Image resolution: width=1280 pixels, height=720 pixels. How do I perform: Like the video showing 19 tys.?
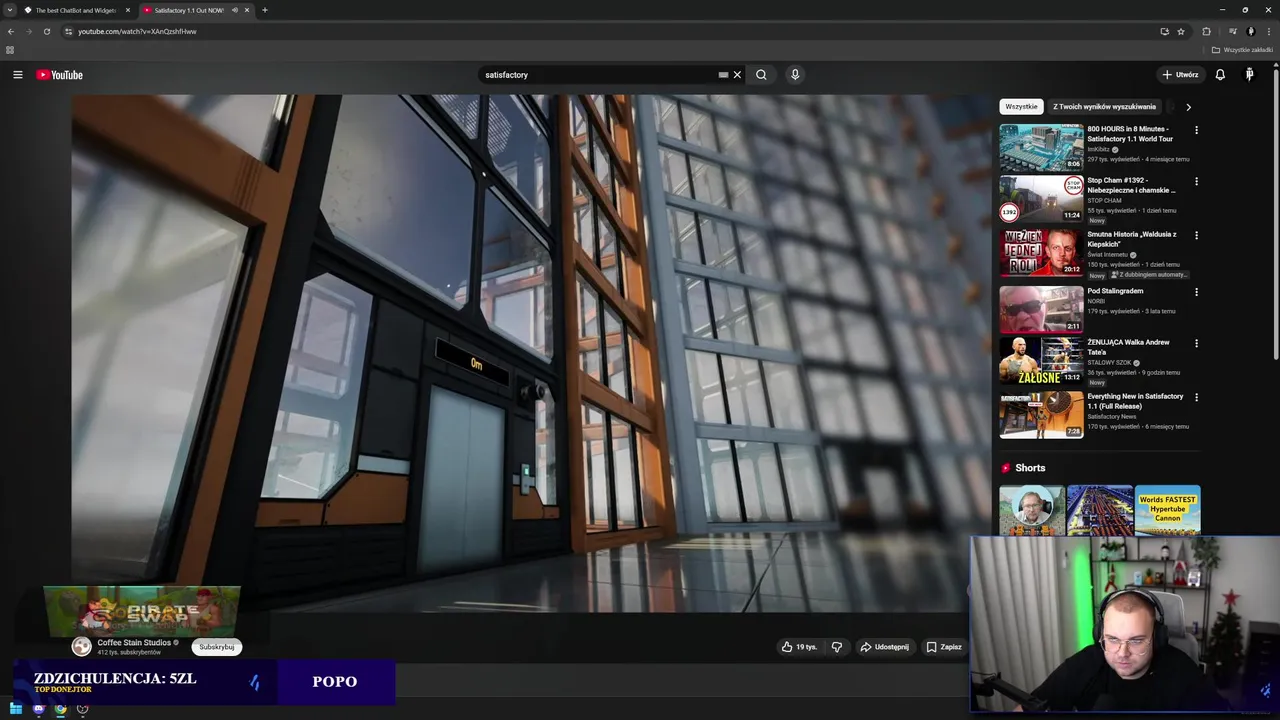(x=799, y=647)
